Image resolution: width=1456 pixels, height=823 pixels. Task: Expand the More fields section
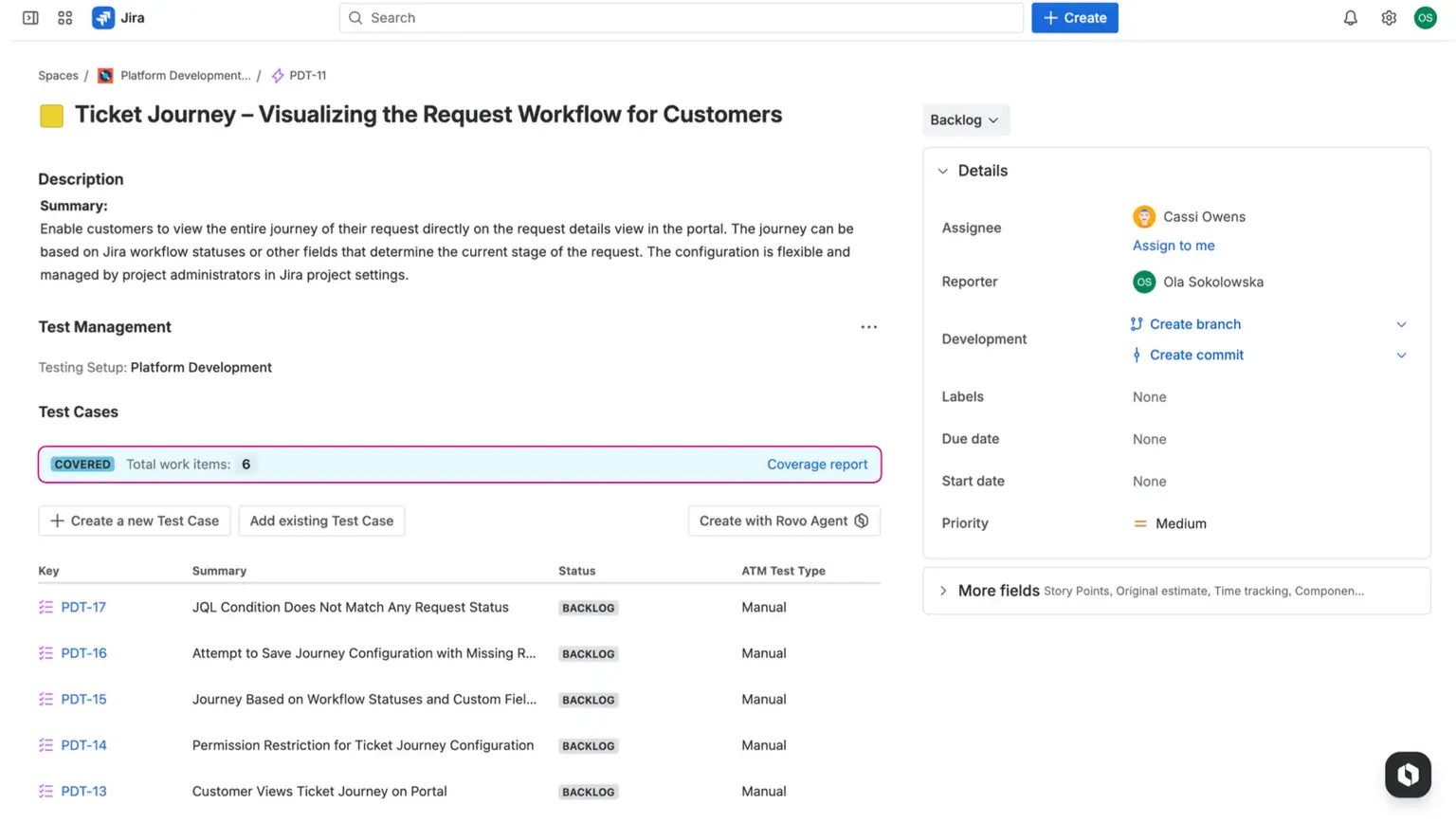pyautogui.click(x=943, y=590)
